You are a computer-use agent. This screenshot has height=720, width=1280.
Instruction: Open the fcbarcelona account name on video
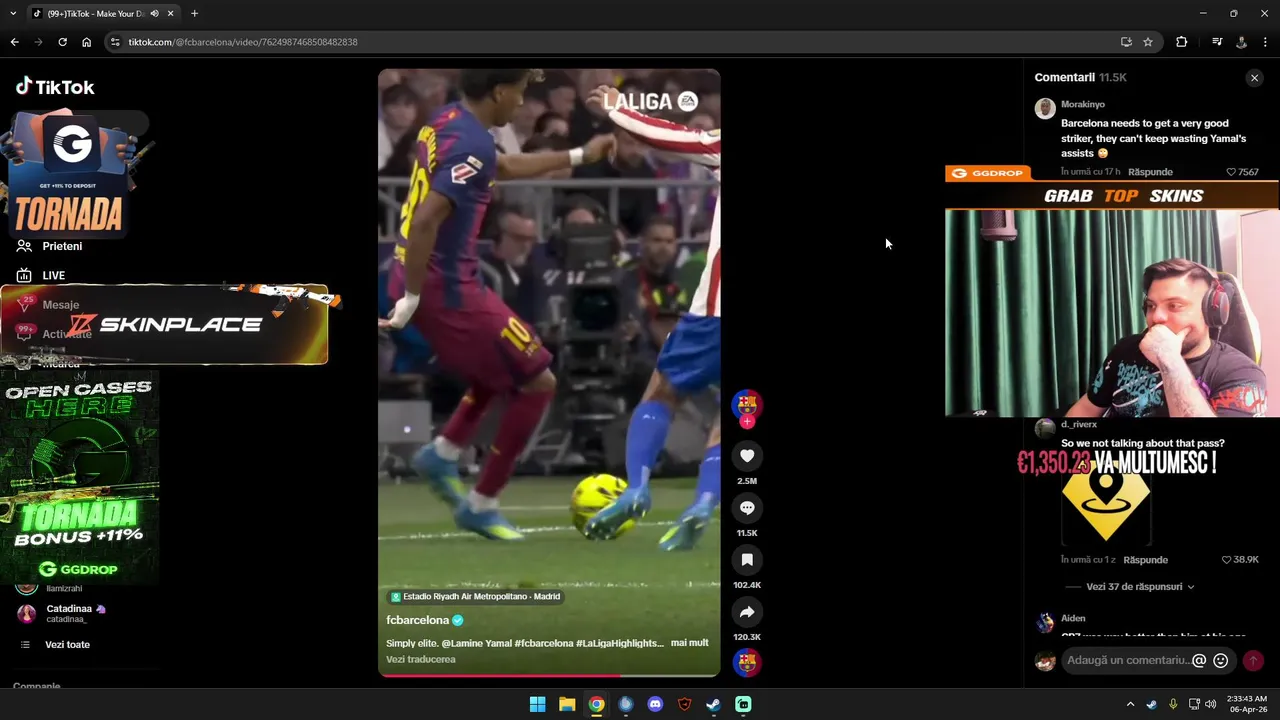click(x=418, y=620)
